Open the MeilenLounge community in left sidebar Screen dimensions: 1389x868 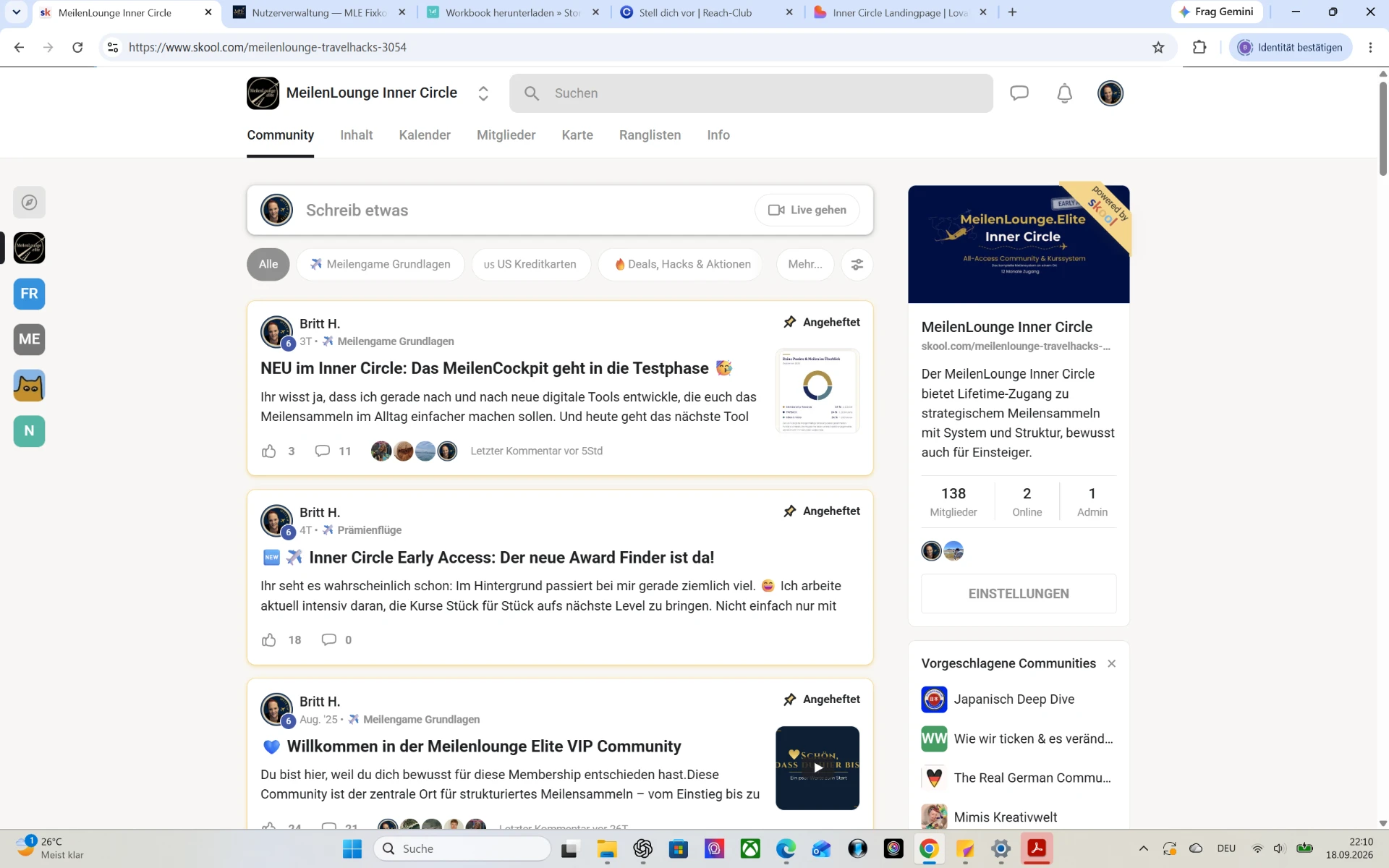pyautogui.click(x=29, y=248)
